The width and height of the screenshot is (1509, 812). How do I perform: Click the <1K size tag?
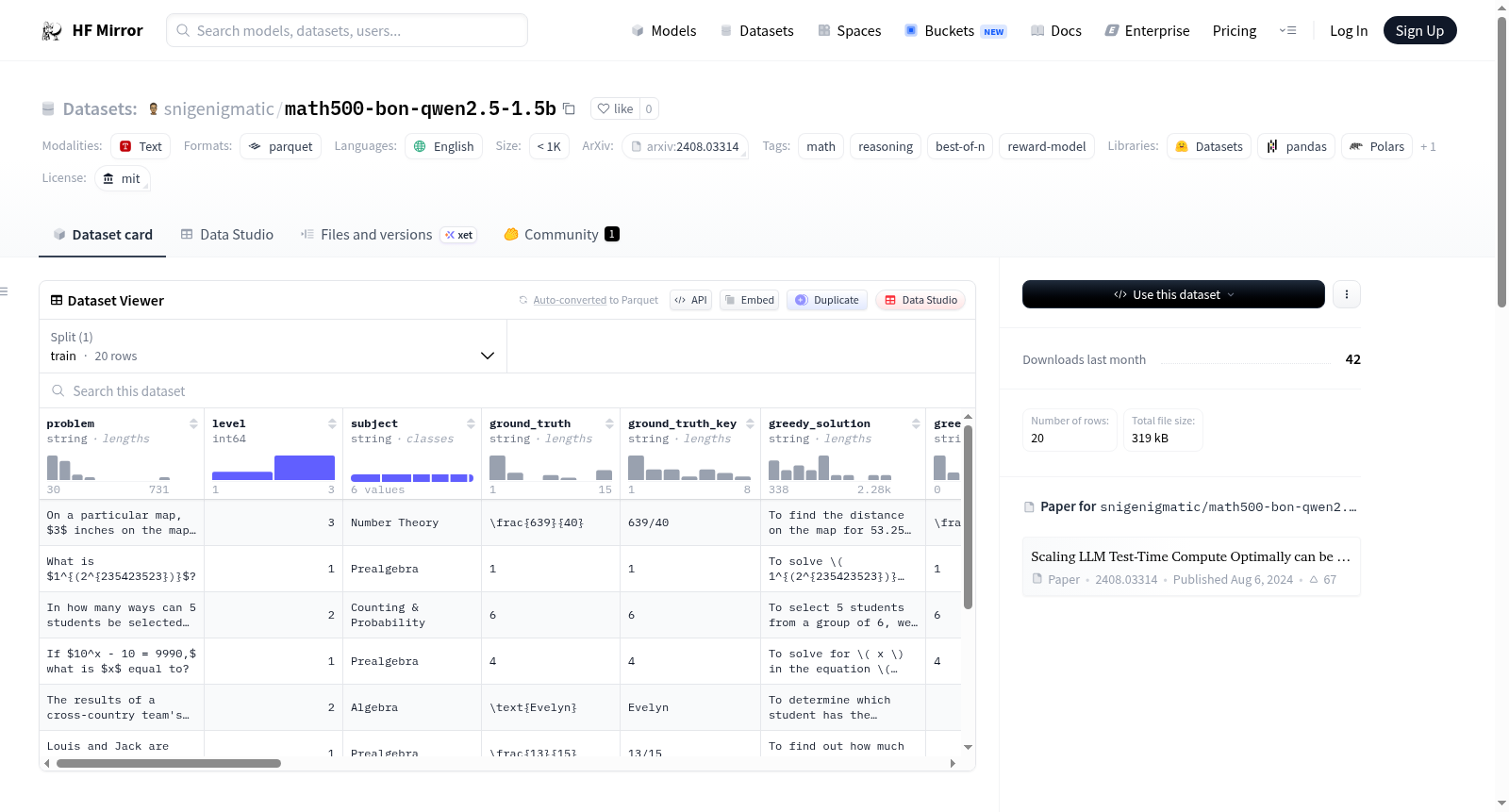549,146
